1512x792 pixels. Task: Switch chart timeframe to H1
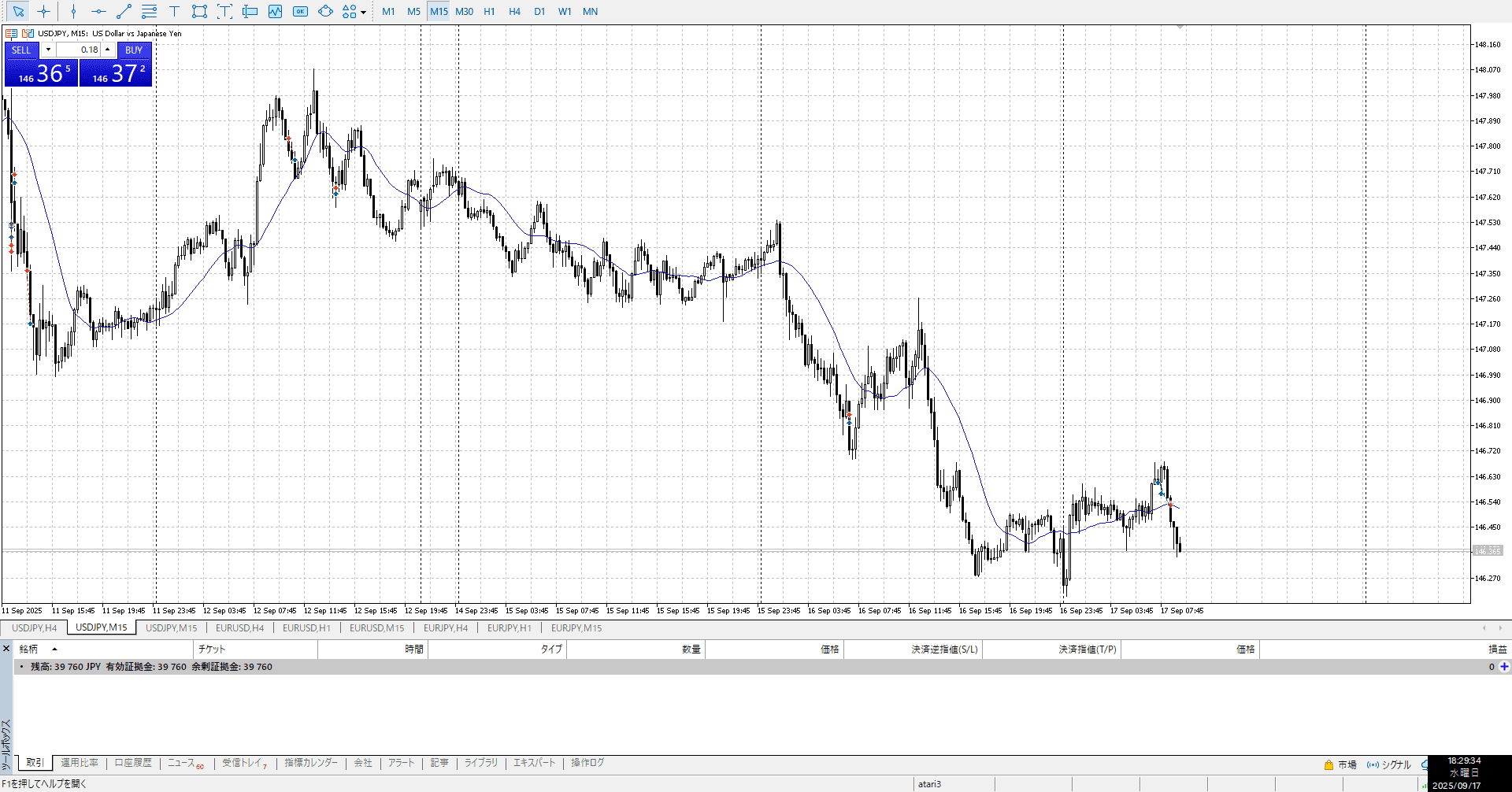pos(489,12)
